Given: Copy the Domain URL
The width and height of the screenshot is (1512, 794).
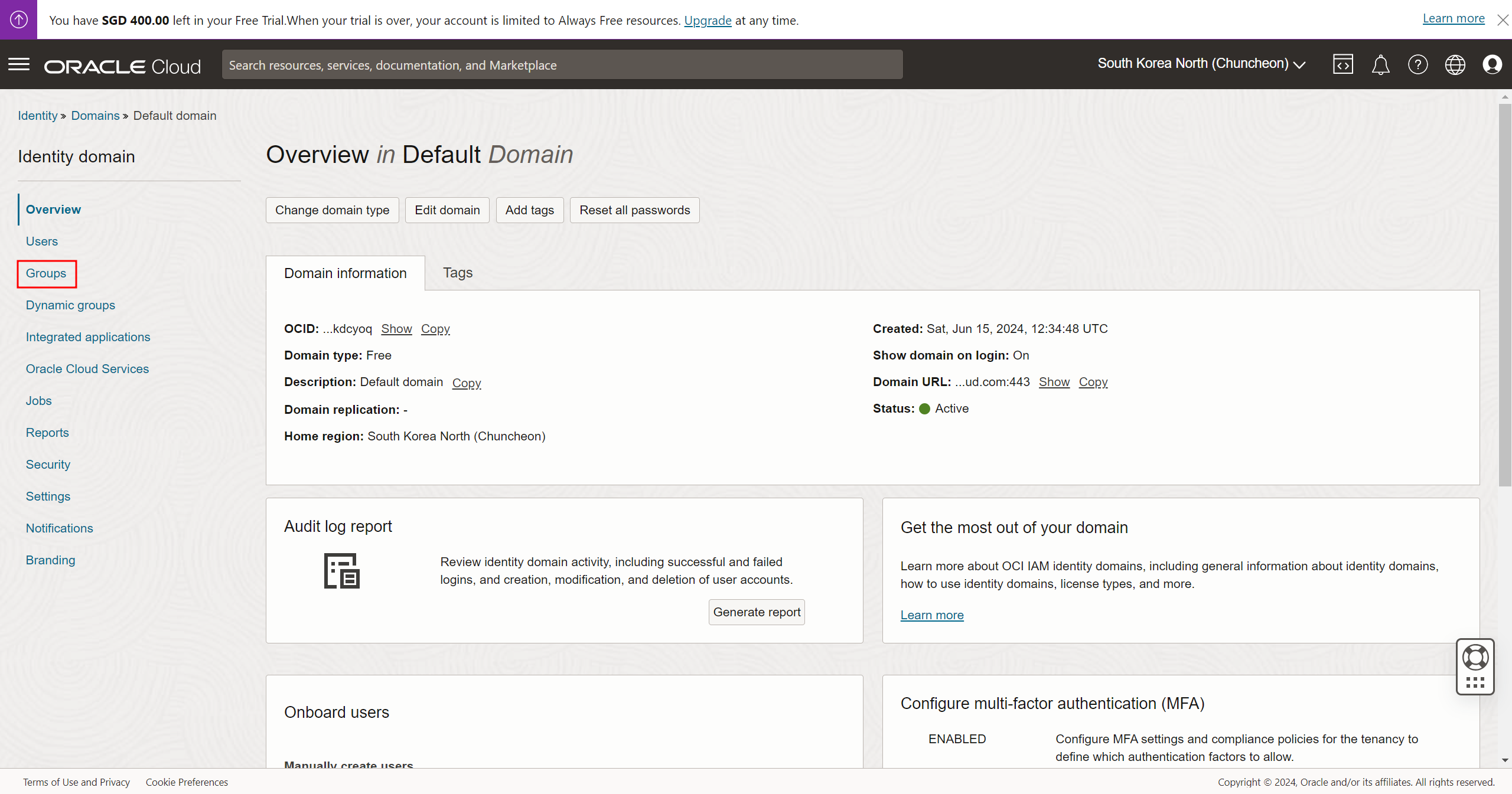Looking at the screenshot, I should (x=1093, y=382).
